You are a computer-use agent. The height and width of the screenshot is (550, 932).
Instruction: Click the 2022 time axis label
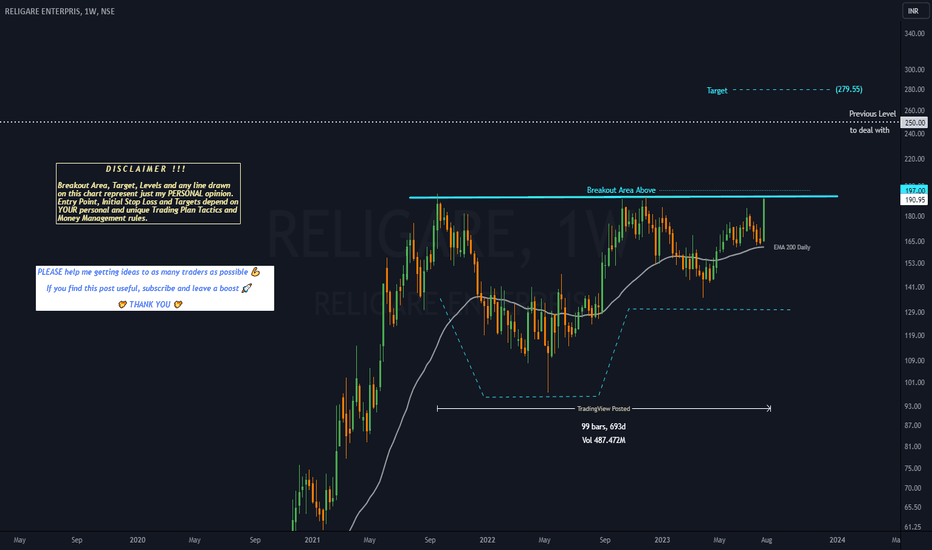487,540
